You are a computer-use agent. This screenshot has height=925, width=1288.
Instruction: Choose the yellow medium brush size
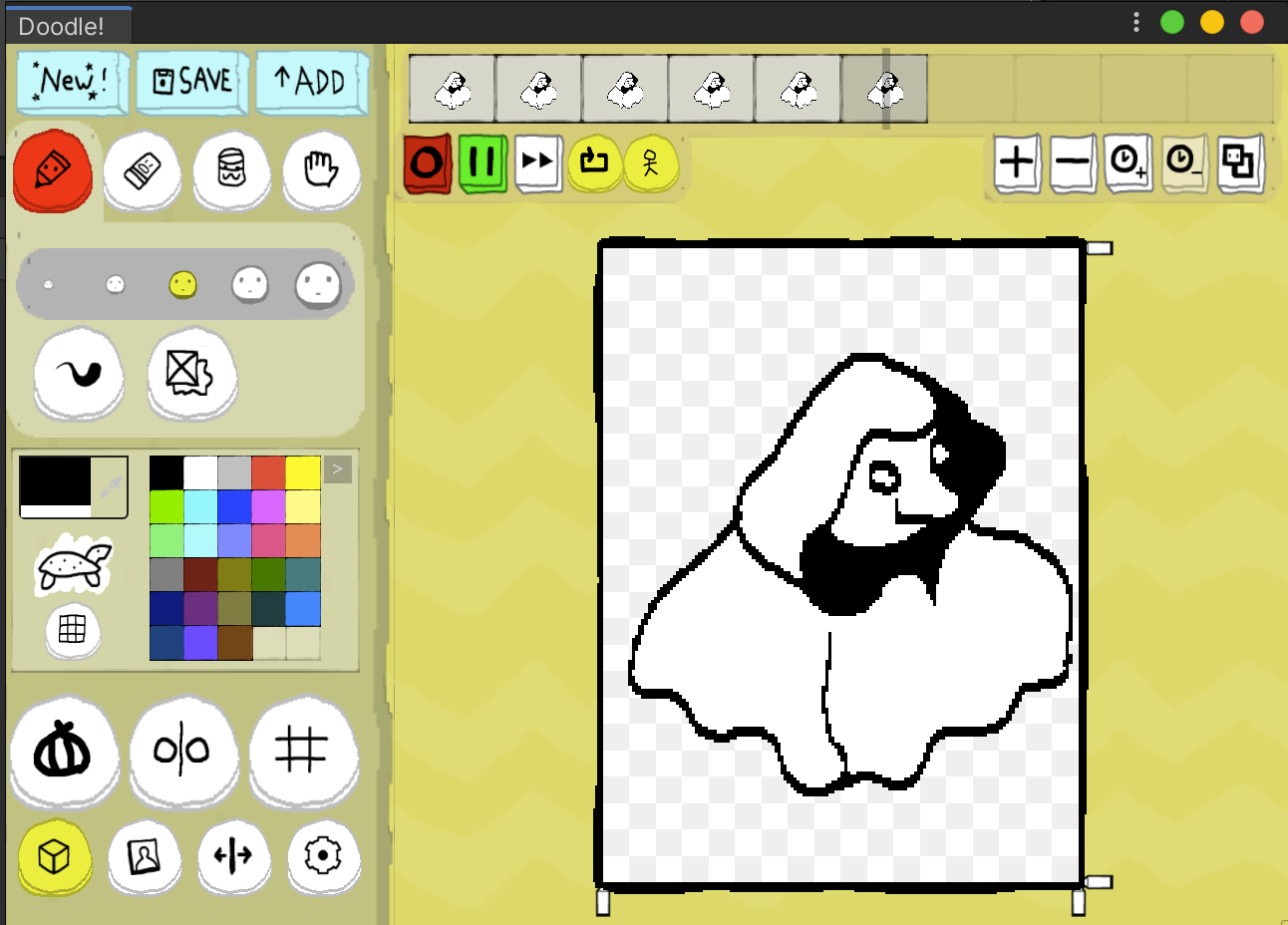pyautogui.click(x=182, y=285)
